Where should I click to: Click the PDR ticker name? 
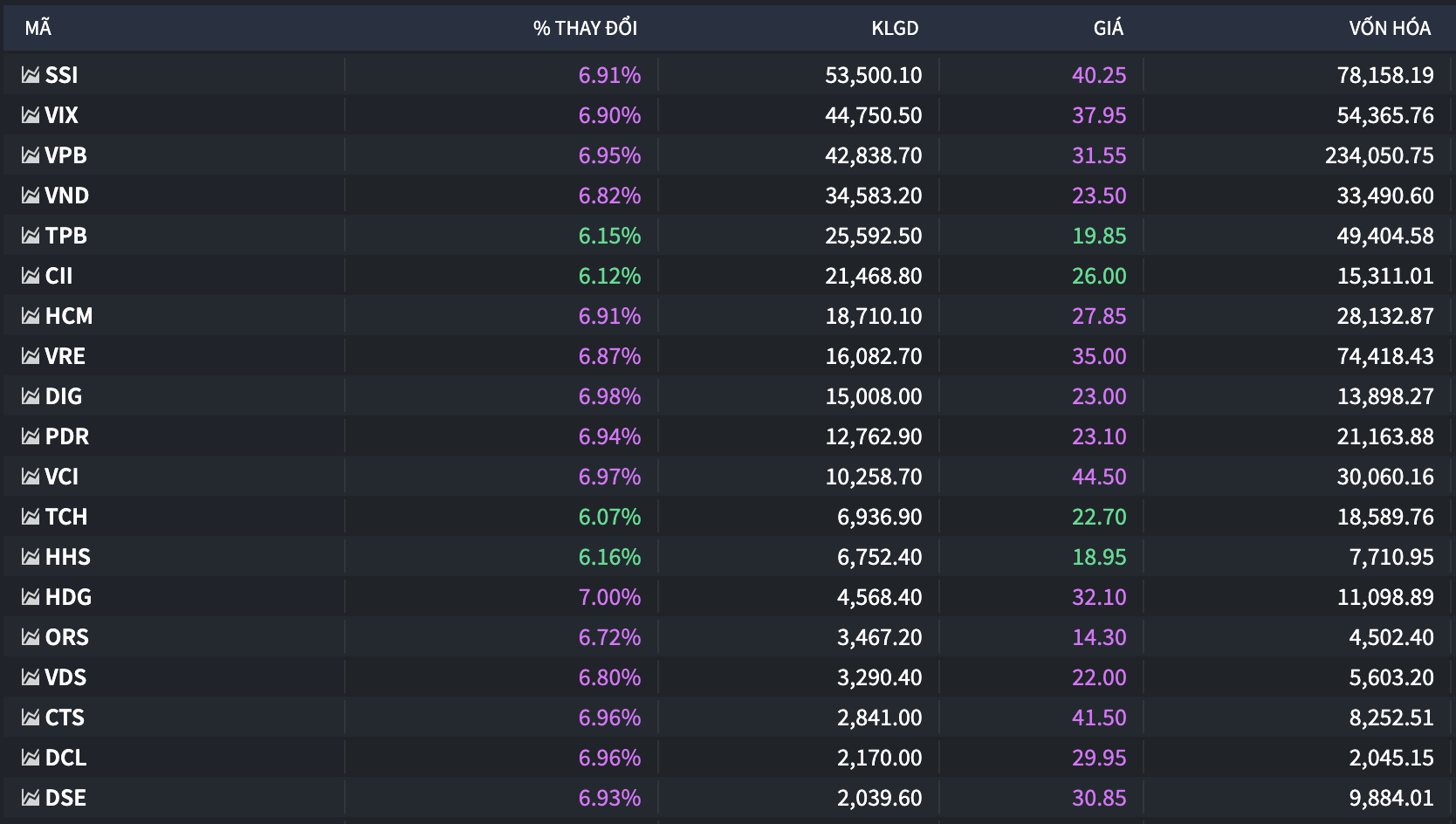pos(67,436)
